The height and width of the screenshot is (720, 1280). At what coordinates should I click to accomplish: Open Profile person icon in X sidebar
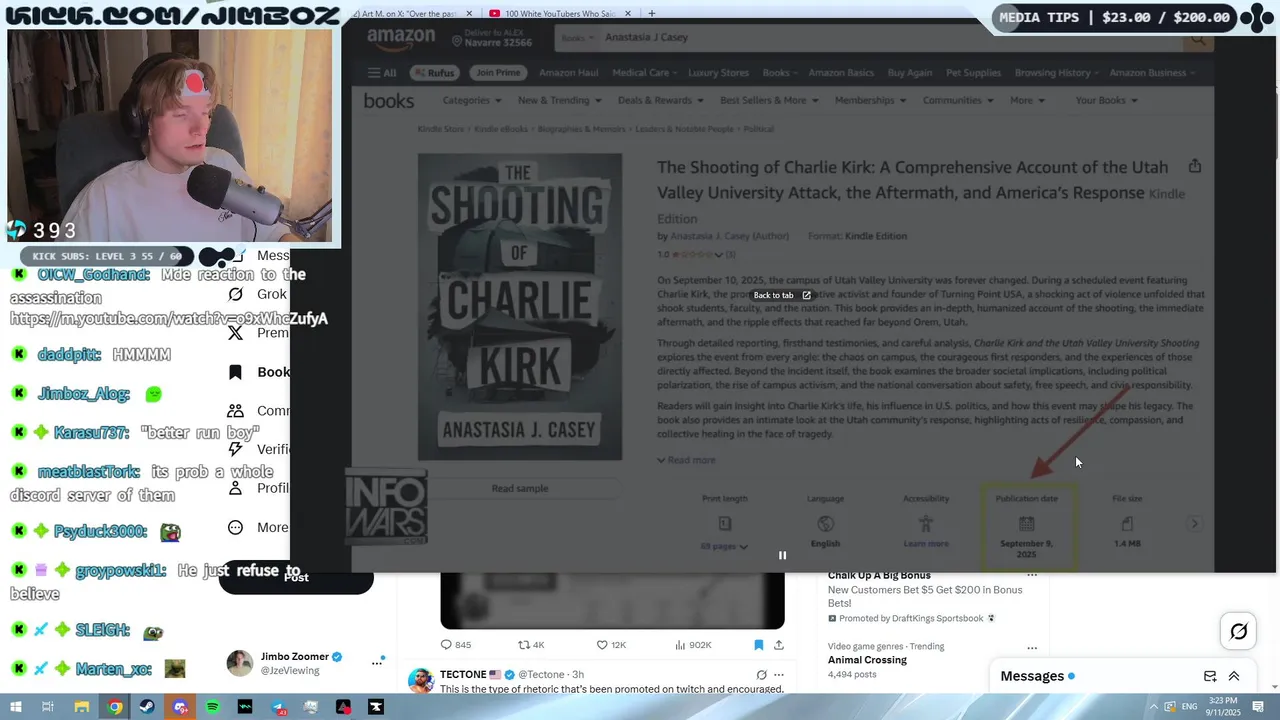235,488
